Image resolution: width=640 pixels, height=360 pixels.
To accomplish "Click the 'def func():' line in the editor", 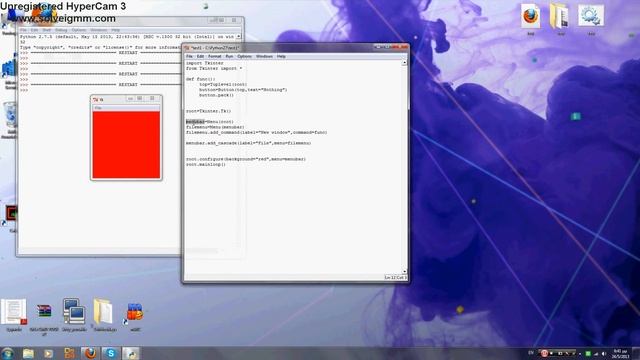I will pyautogui.click(x=200, y=79).
